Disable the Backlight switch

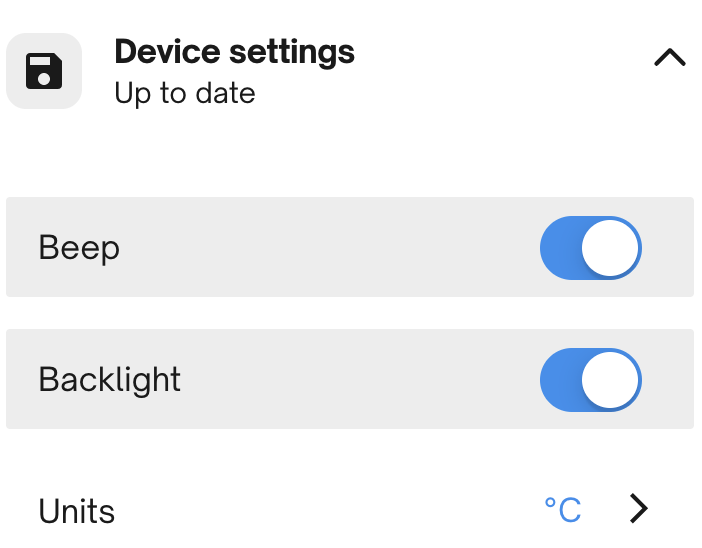[590, 380]
